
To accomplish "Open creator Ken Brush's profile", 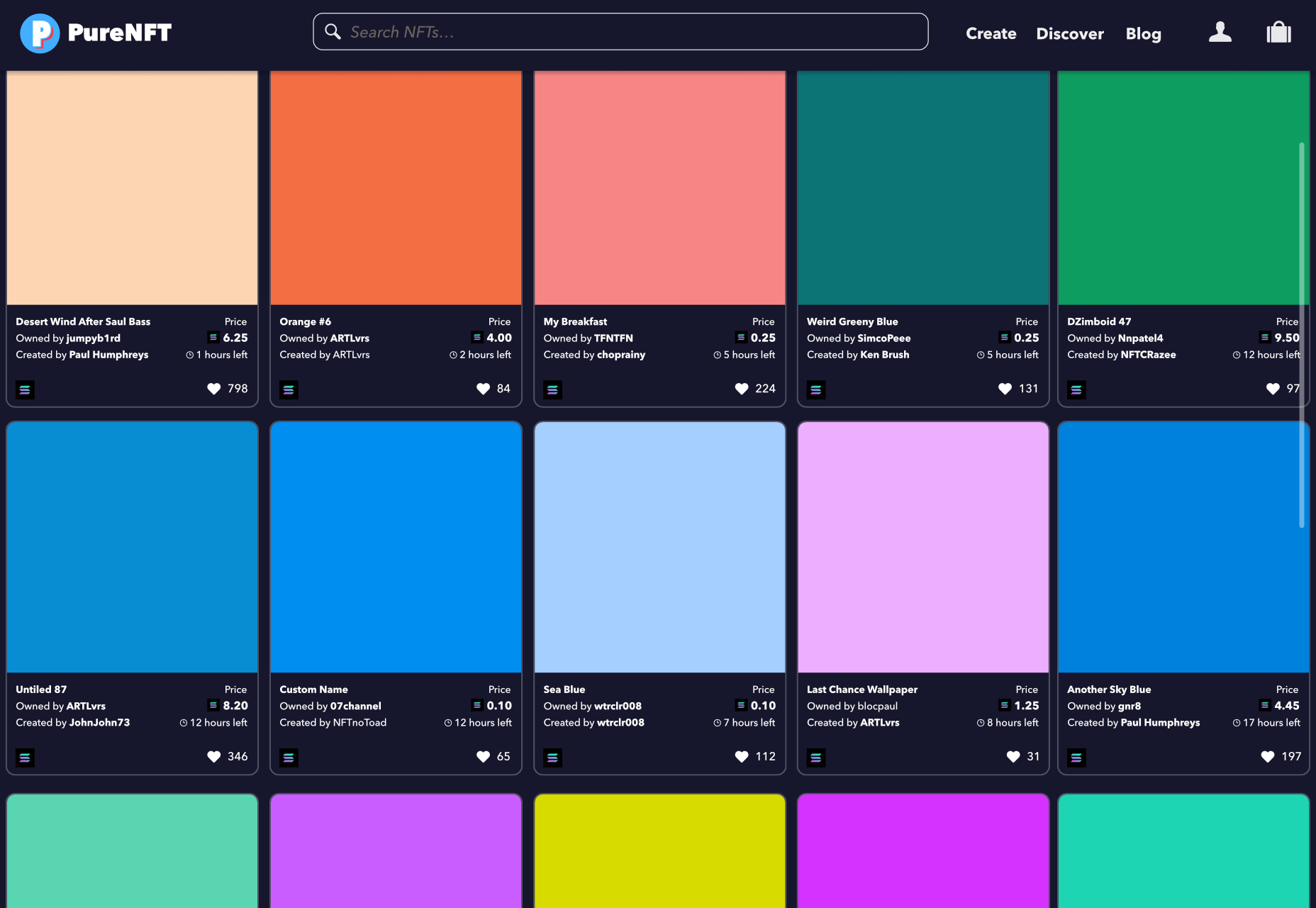I will tap(884, 355).
